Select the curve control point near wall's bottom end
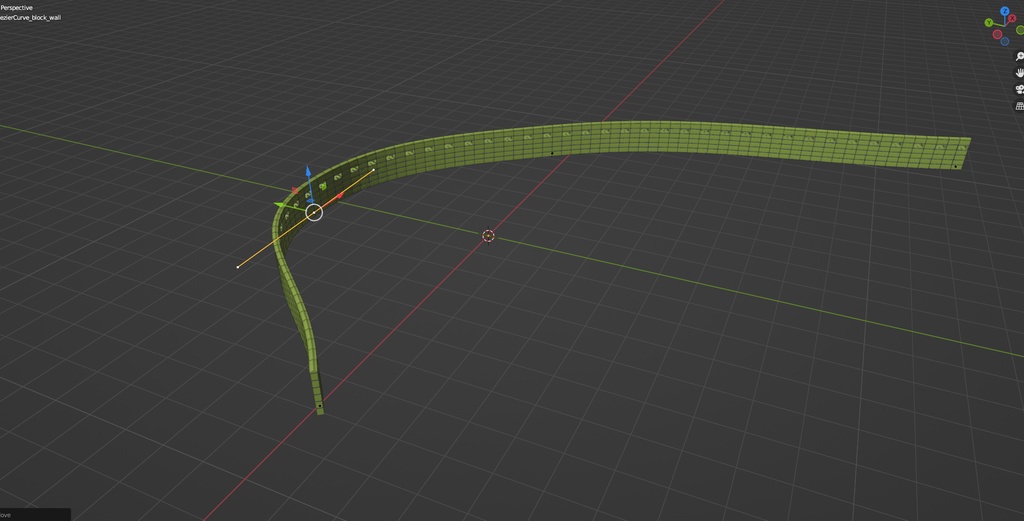This screenshot has height=521, width=1024. point(320,405)
